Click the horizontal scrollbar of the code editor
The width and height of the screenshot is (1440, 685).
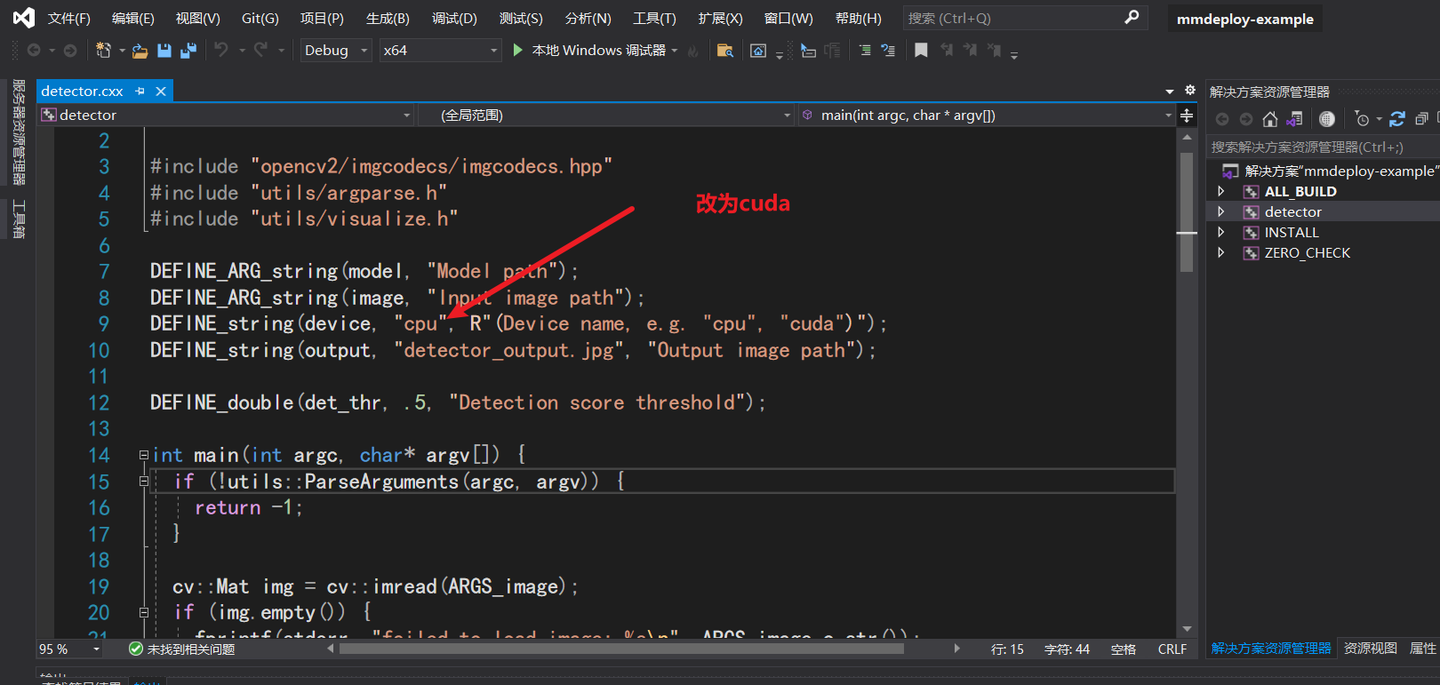620,649
